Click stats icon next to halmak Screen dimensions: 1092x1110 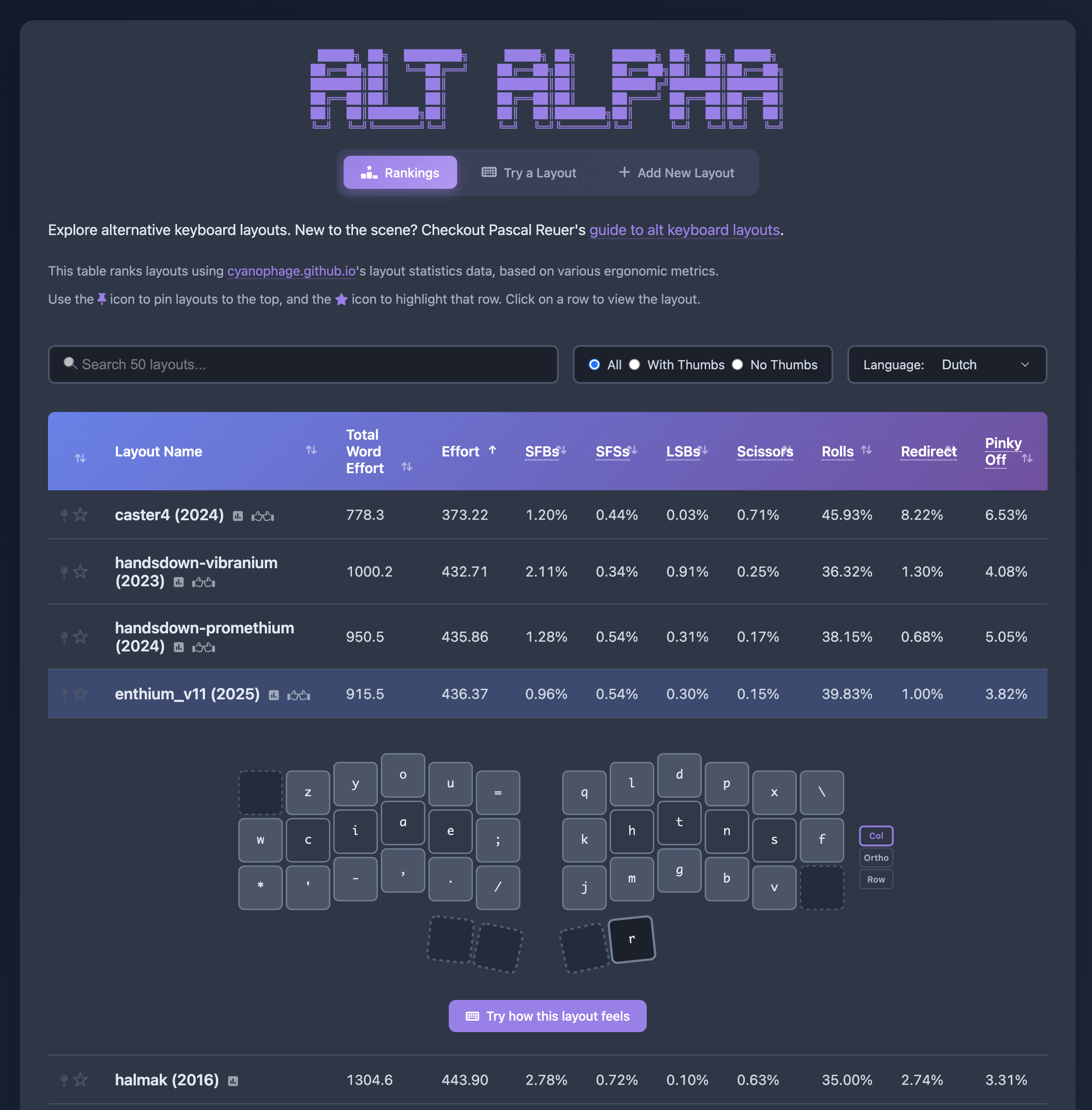point(233,1081)
